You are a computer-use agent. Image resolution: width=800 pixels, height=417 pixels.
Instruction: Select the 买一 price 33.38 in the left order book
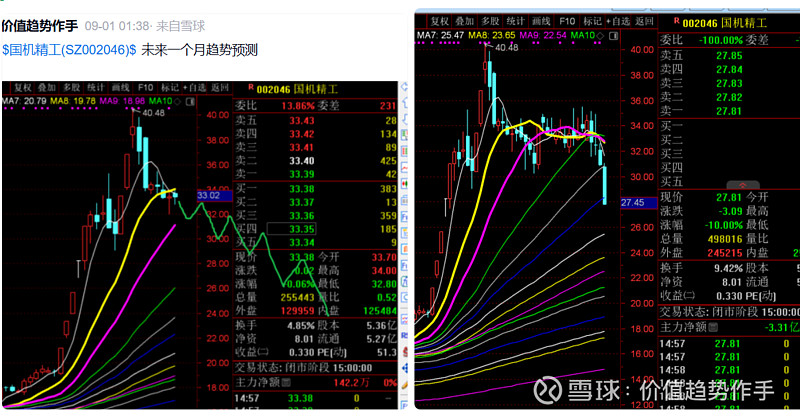pos(302,189)
